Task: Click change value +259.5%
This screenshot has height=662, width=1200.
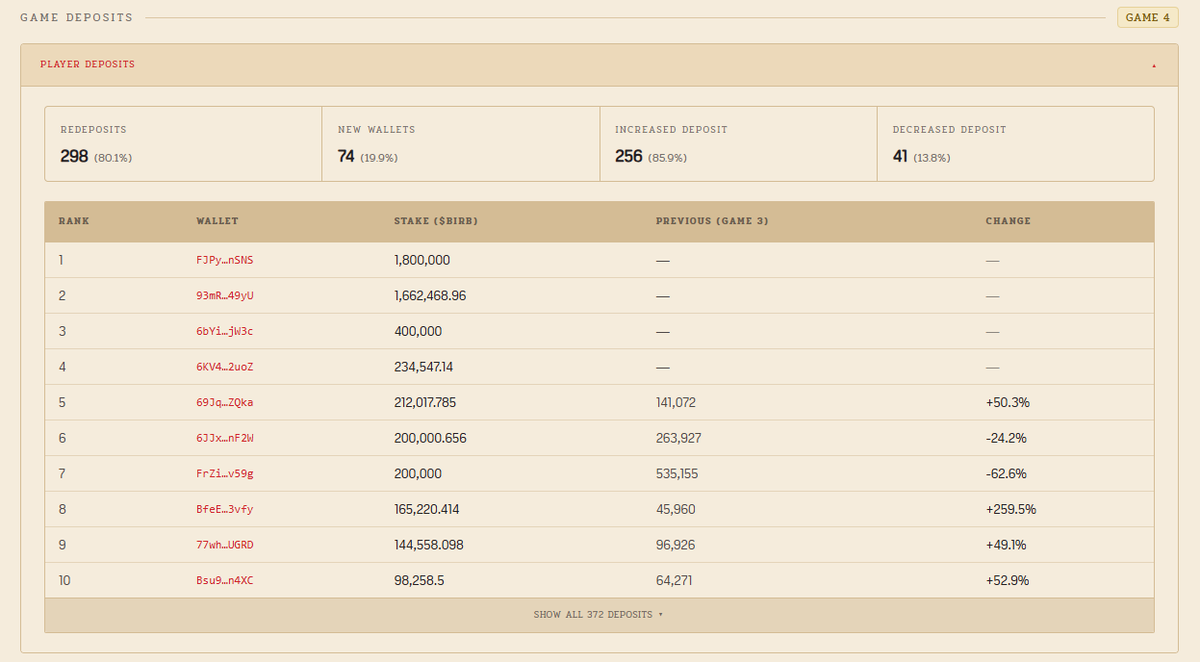Action: pos(1011,509)
